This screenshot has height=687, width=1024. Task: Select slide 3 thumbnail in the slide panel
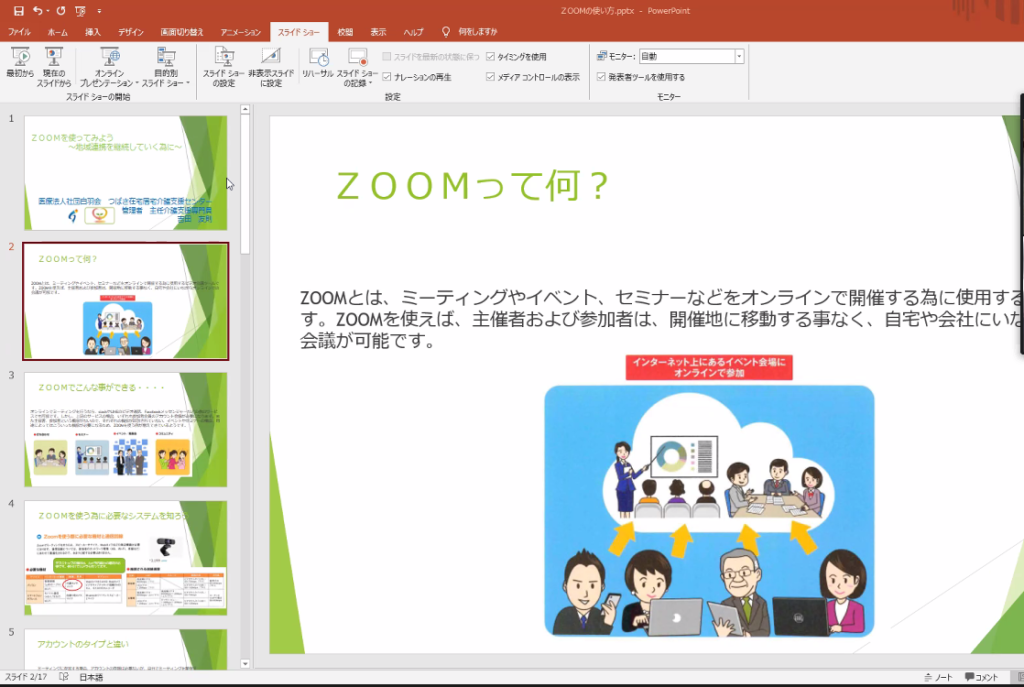[x=125, y=429]
